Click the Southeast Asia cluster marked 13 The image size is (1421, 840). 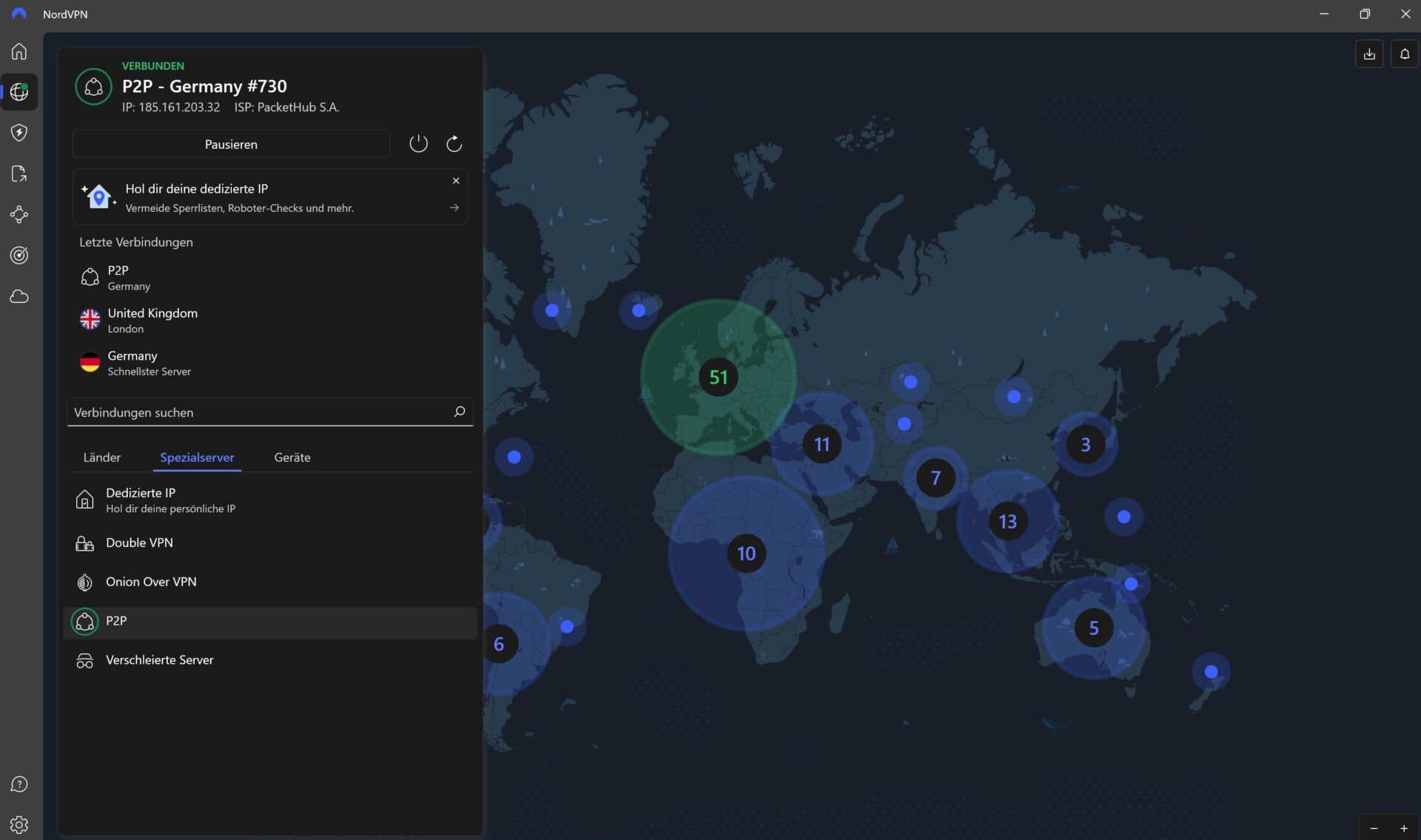tap(1007, 521)
